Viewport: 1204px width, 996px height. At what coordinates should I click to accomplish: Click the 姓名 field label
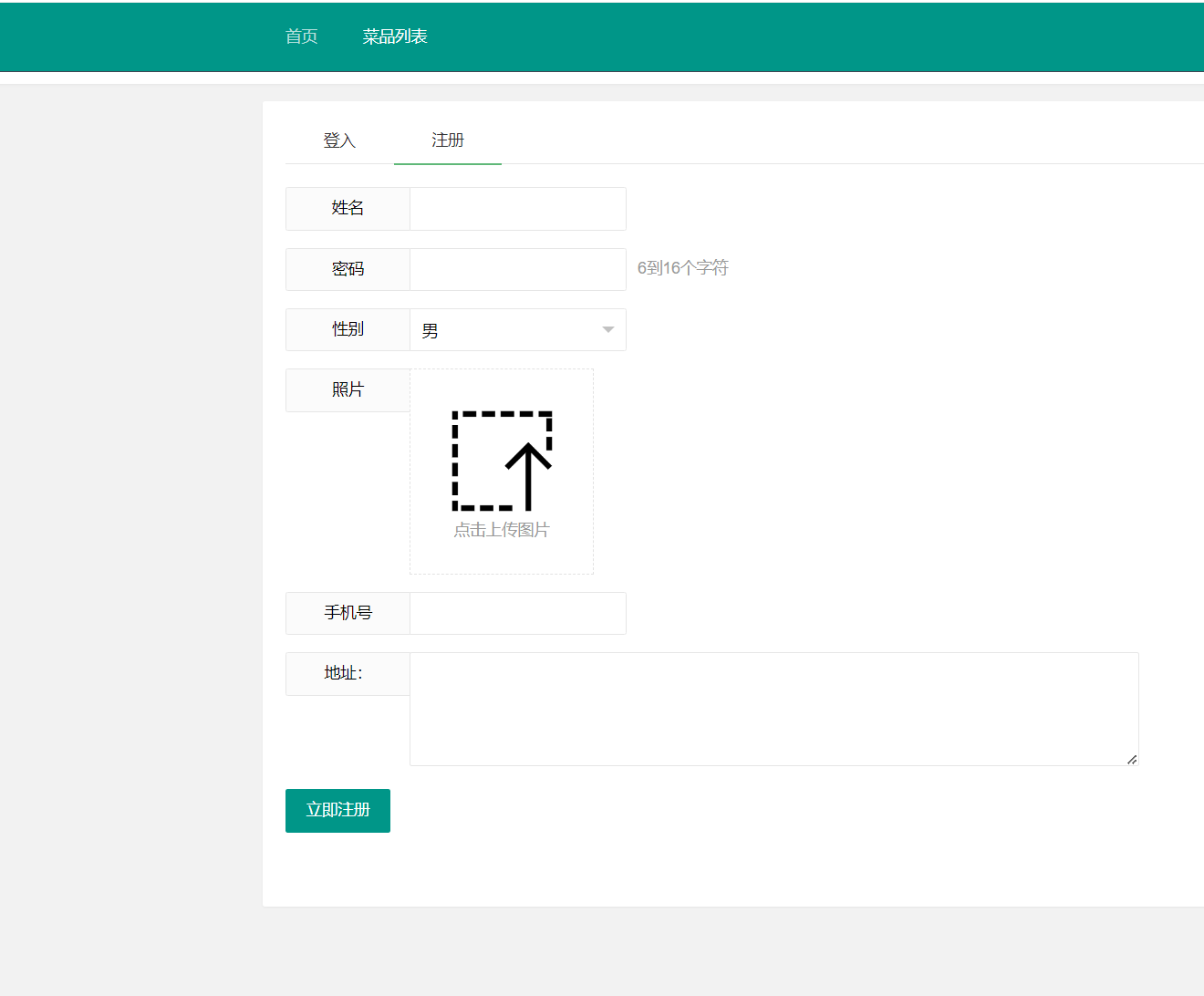pos(348,209)
